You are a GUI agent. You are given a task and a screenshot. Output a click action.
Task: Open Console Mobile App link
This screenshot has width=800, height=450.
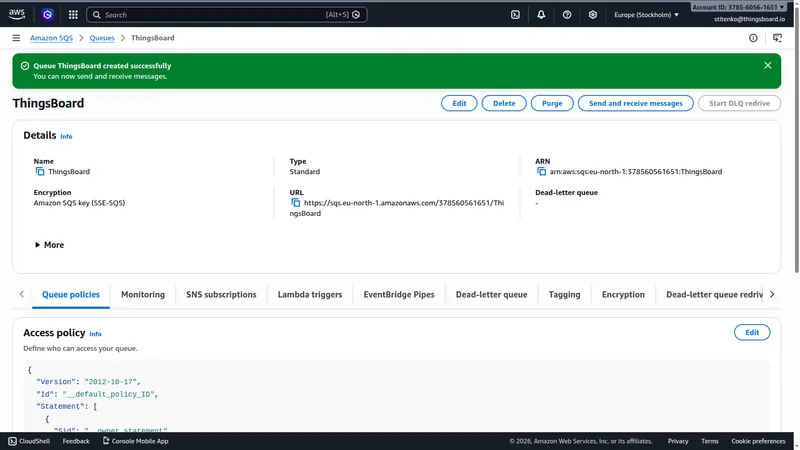(x=136, y=441)
